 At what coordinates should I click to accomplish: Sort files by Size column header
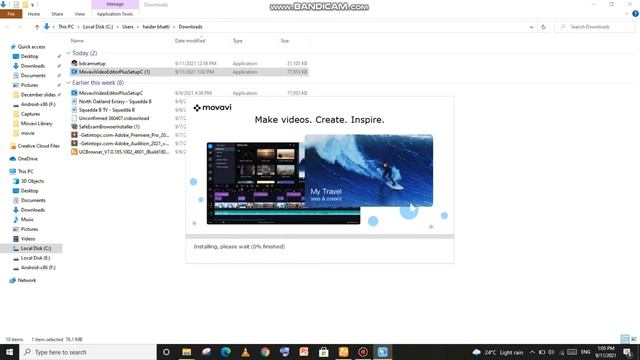[x=284, y=41]
